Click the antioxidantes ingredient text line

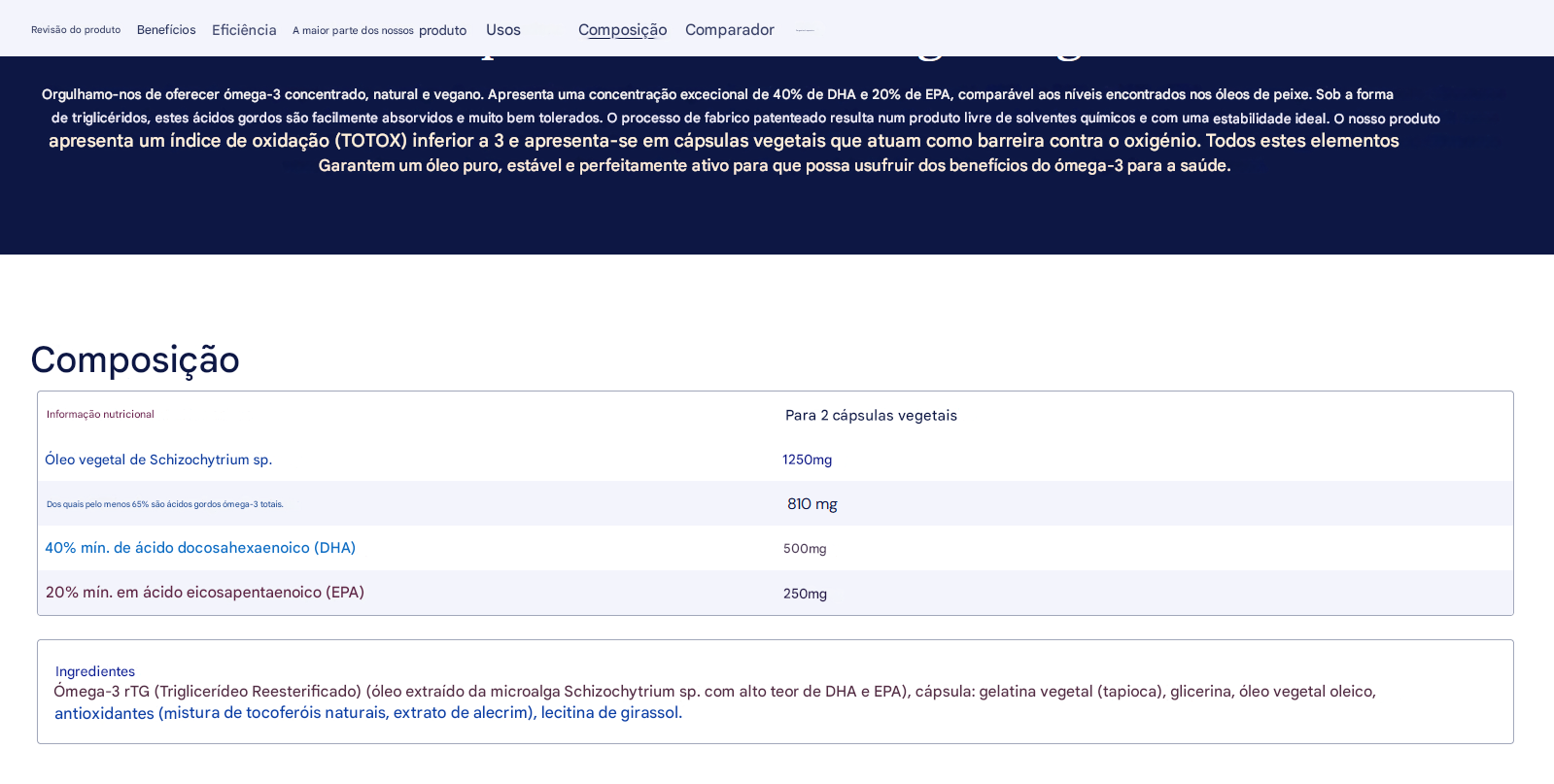coord(368,713)
